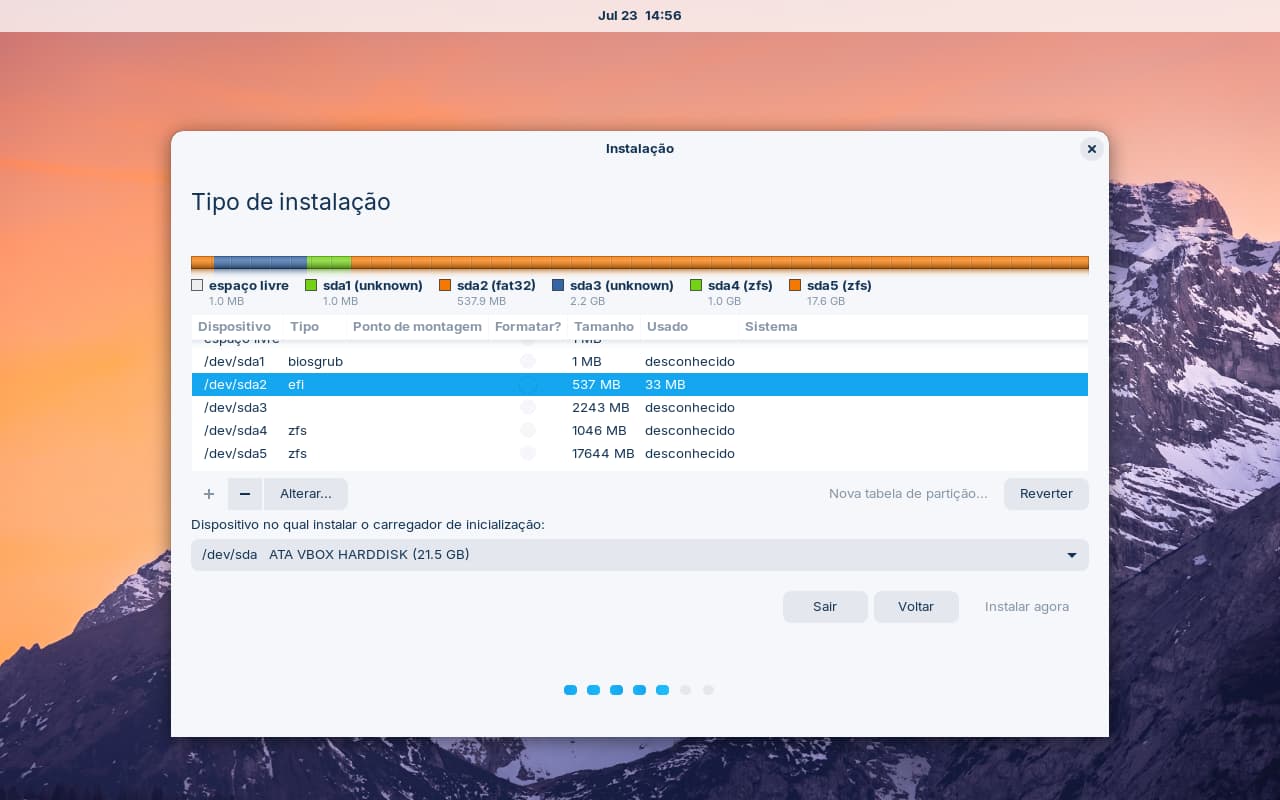Click the Alterar... button
This screenshot has width=1280, height=800.
click(305, 494)
